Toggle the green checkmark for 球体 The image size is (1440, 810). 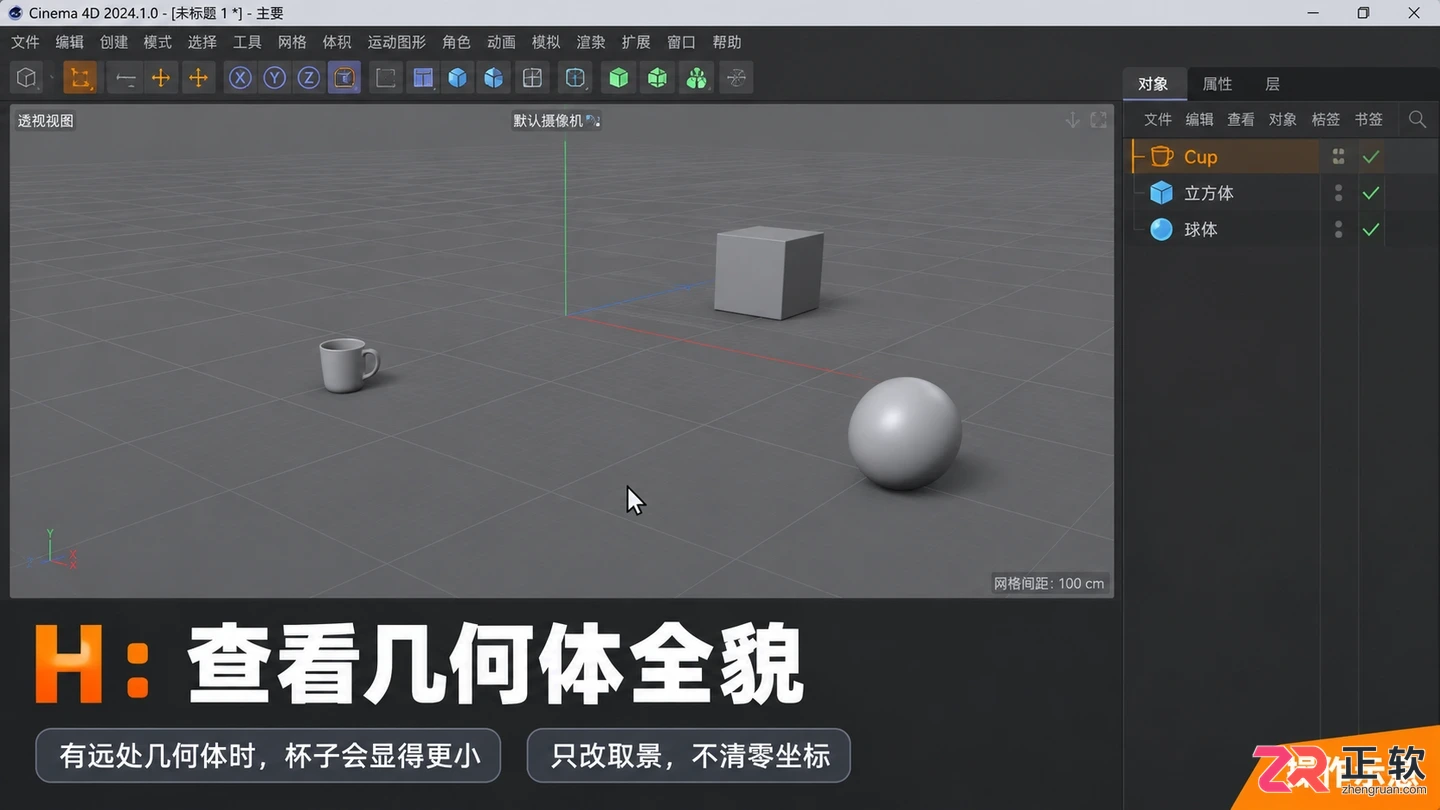coord(1371,230)
